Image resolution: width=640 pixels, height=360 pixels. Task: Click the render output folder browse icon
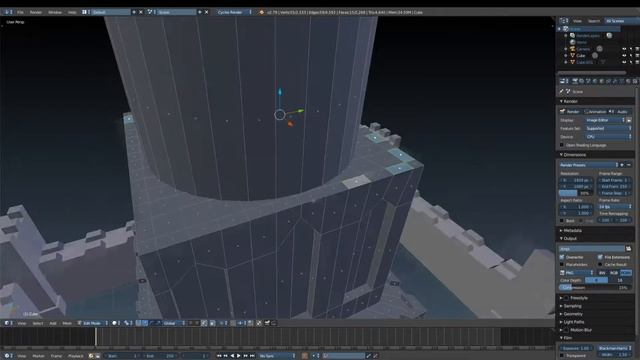[629, 249]
